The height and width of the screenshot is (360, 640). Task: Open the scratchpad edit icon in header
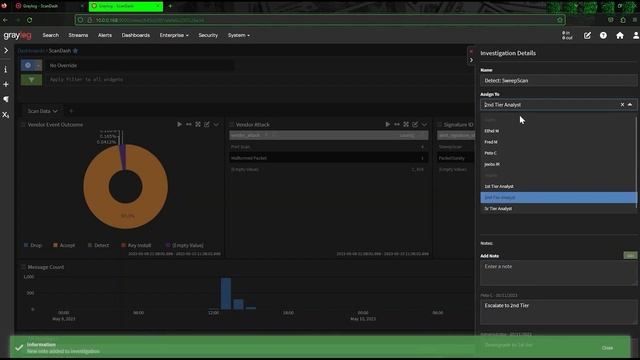coord(587,36)
